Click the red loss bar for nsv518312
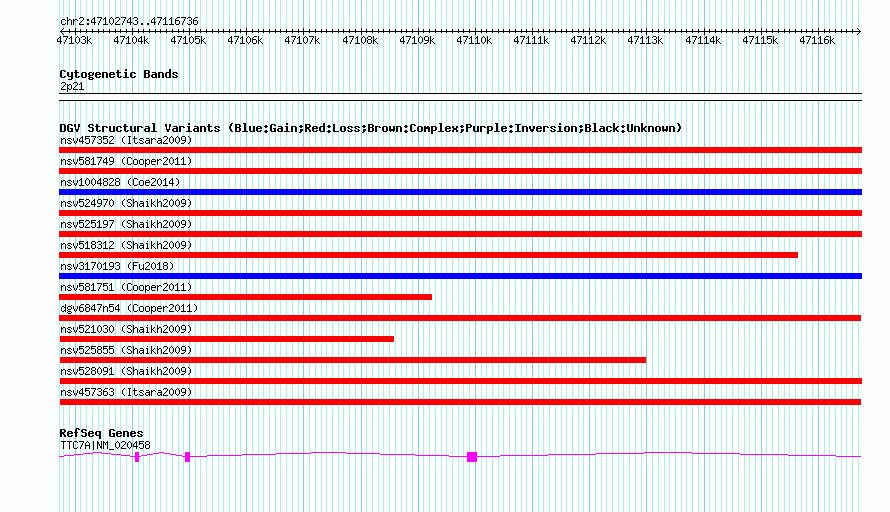Image resolution: width=890 pixels, height=512 pixels. click(x=429, y=255)
